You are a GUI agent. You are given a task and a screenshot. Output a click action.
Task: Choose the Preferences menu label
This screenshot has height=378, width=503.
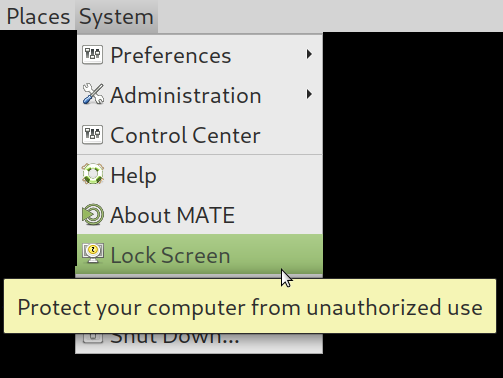170,55
